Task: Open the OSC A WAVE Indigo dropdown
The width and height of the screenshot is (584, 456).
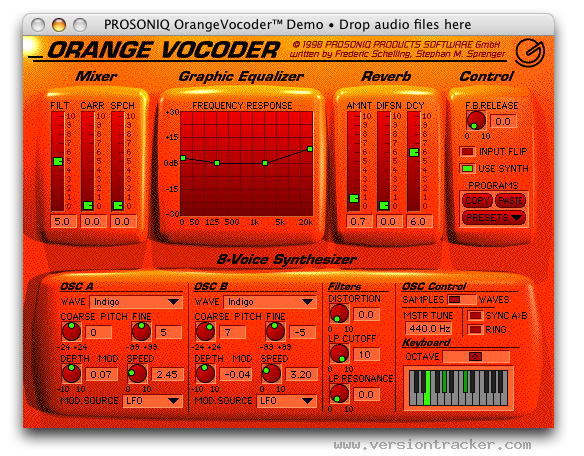Action: tap(136, 302)
